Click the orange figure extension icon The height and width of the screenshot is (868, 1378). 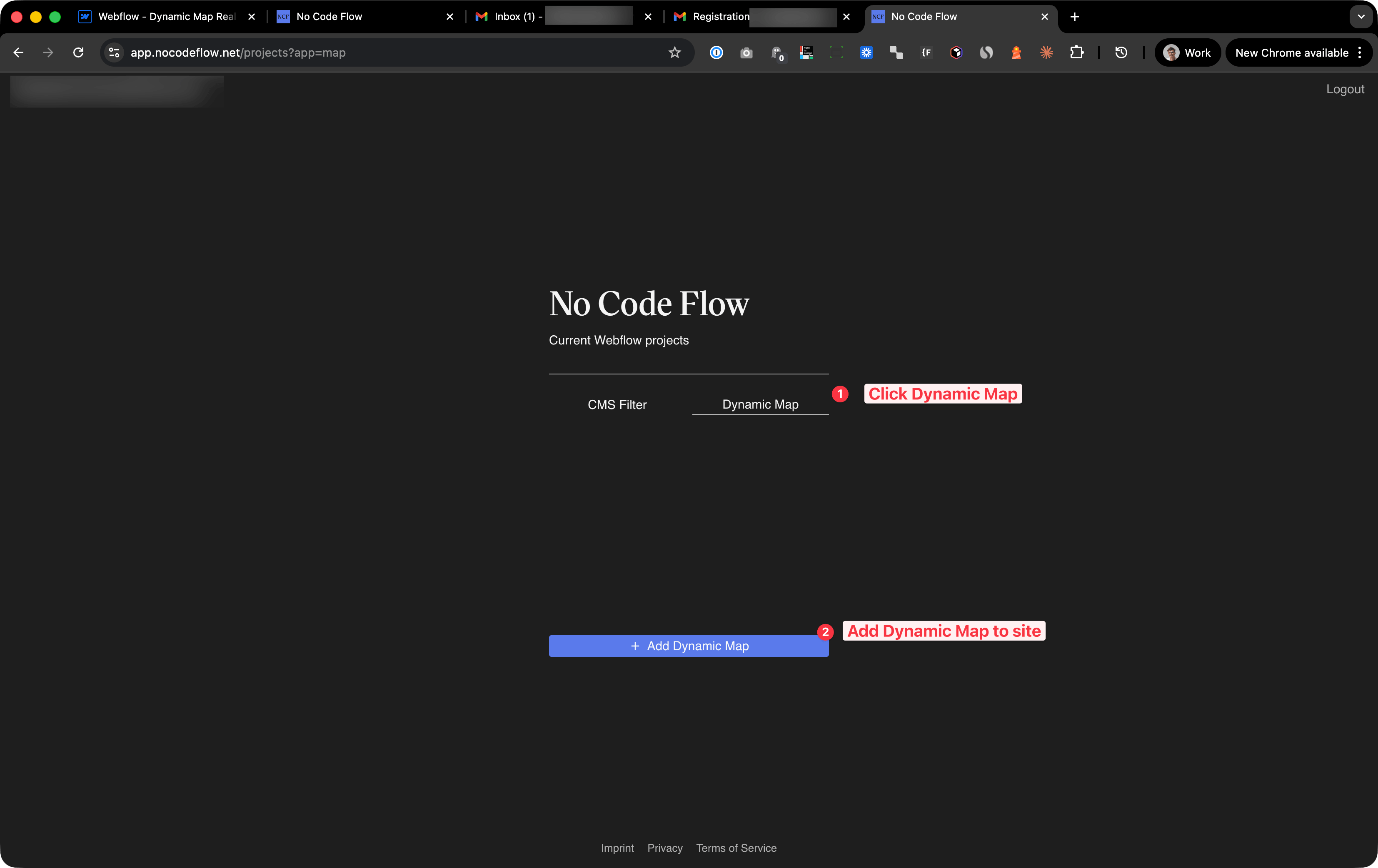pyautogui.click(x=1016, y=52)
